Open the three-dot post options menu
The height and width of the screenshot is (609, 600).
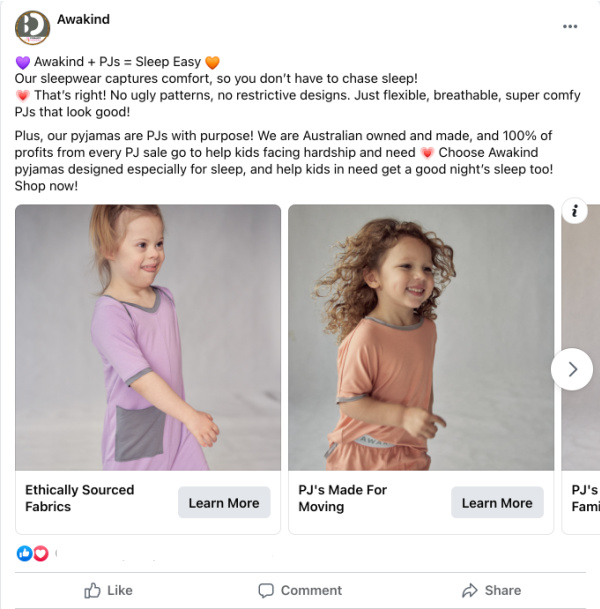coord(570,27)
